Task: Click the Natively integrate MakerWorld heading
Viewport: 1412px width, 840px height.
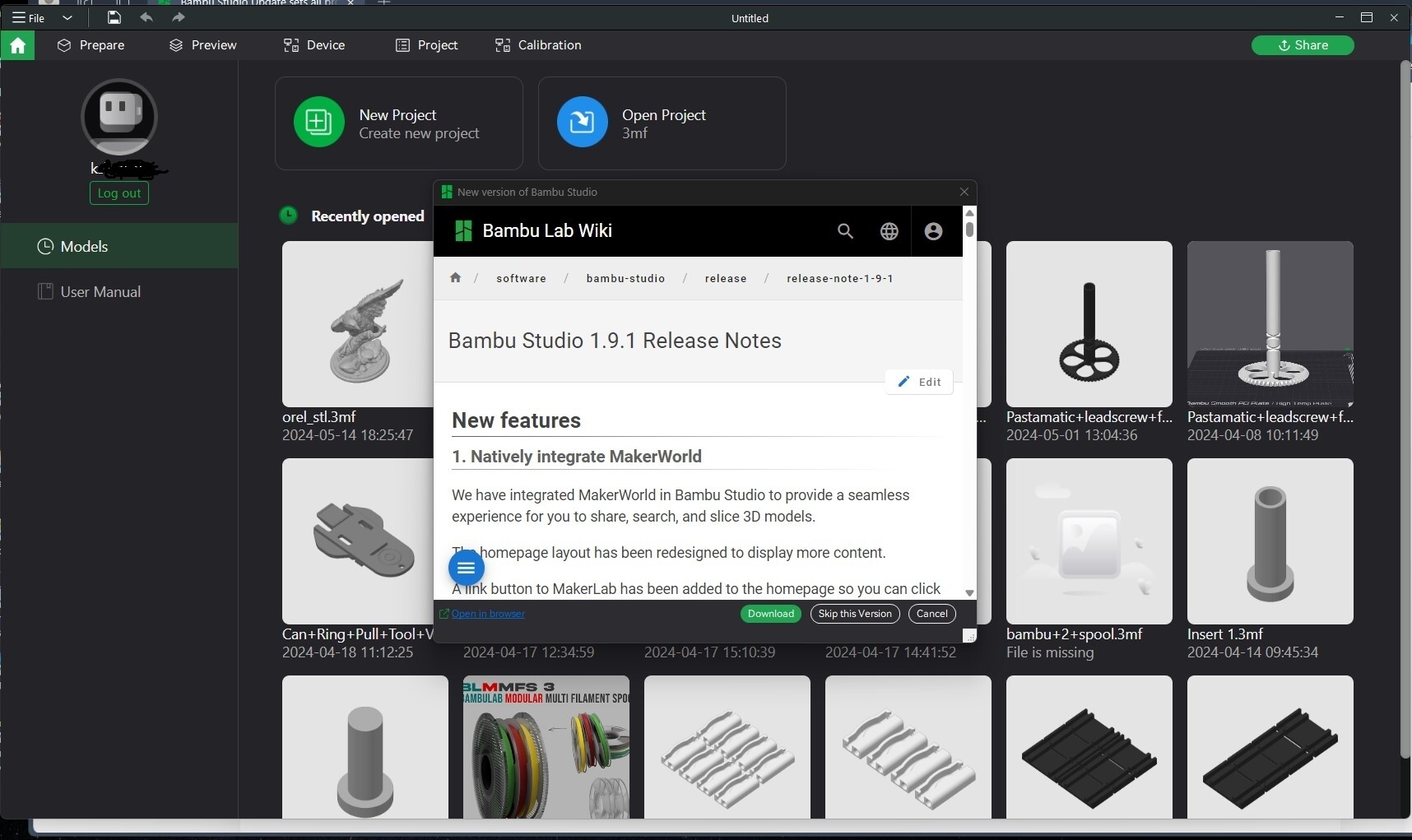Action: [577, 457]
